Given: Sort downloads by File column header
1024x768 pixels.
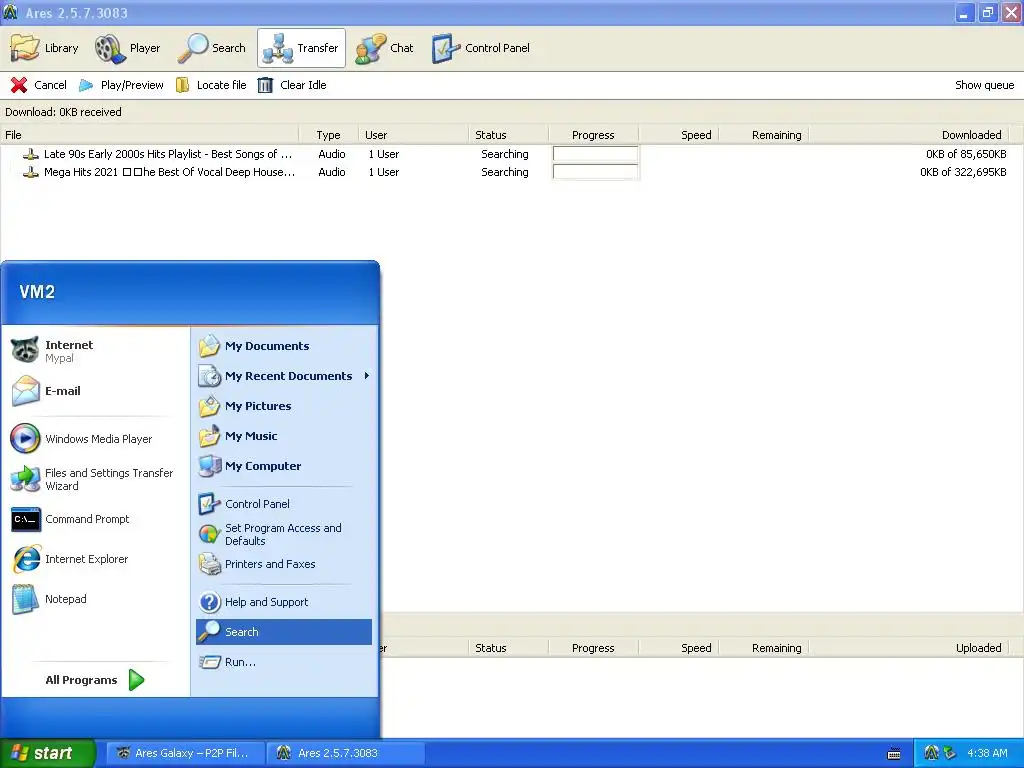Looking at the screenshot, I should [x=150, y=135].
